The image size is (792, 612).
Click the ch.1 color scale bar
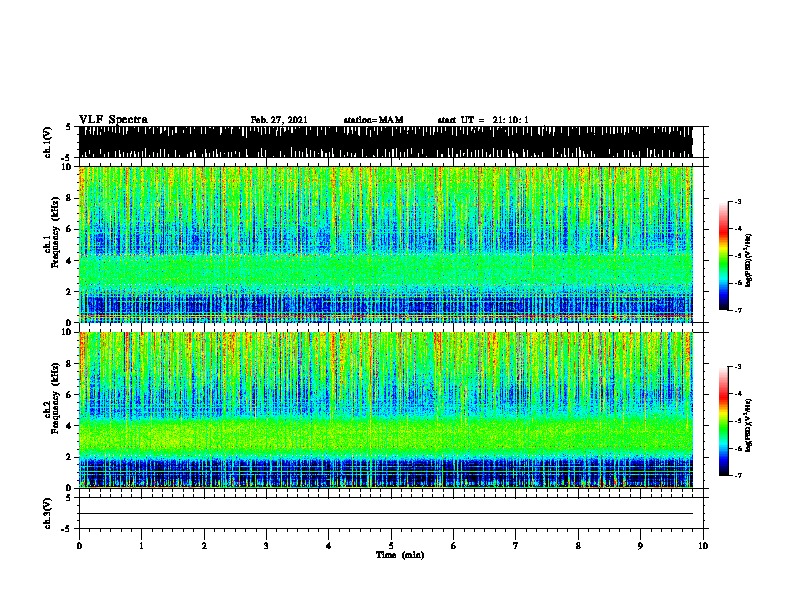pos(724,256)
